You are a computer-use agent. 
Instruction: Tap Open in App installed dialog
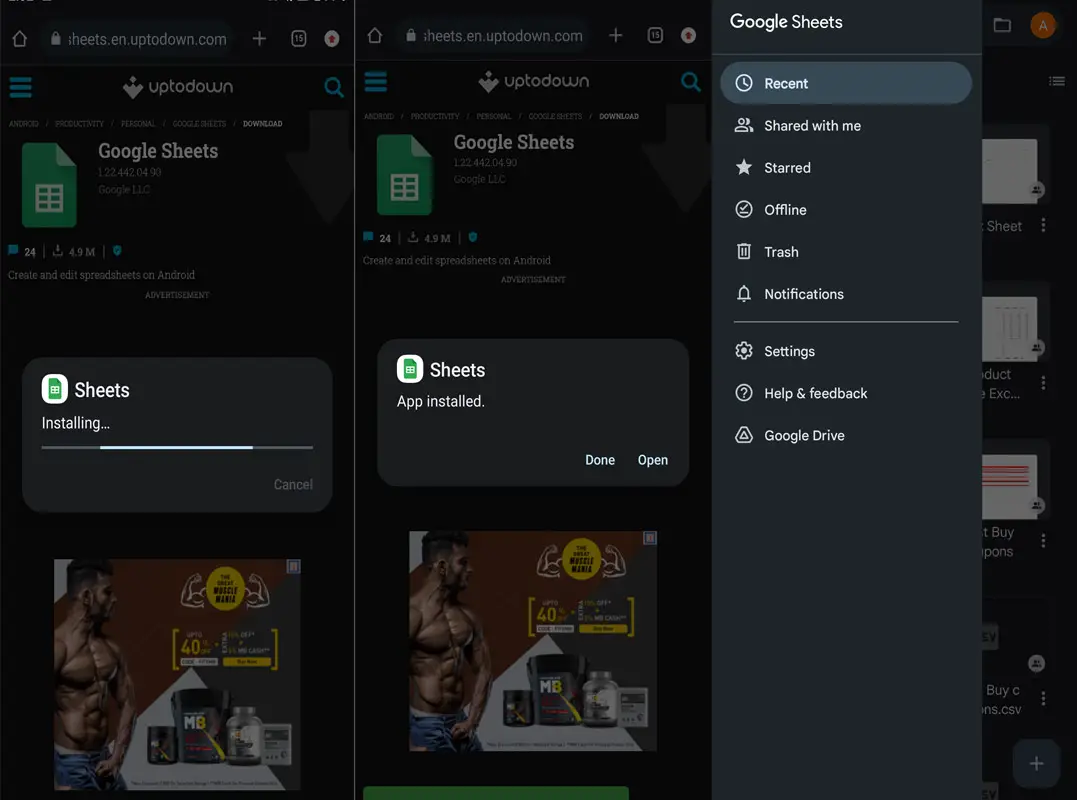653,460
